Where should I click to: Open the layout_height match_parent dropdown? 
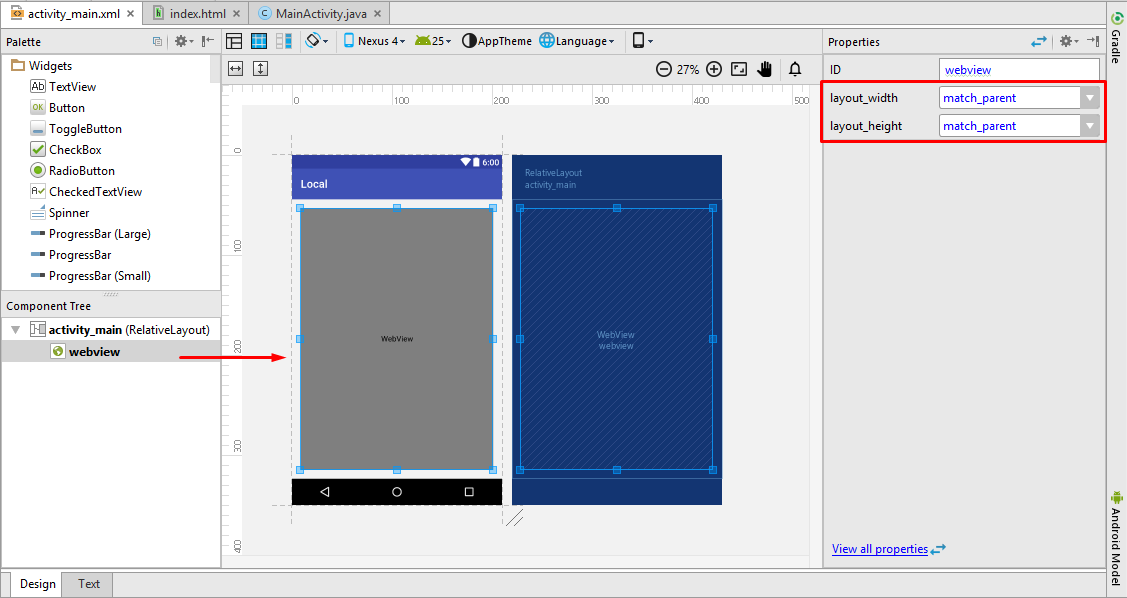tap(1089, 125)
